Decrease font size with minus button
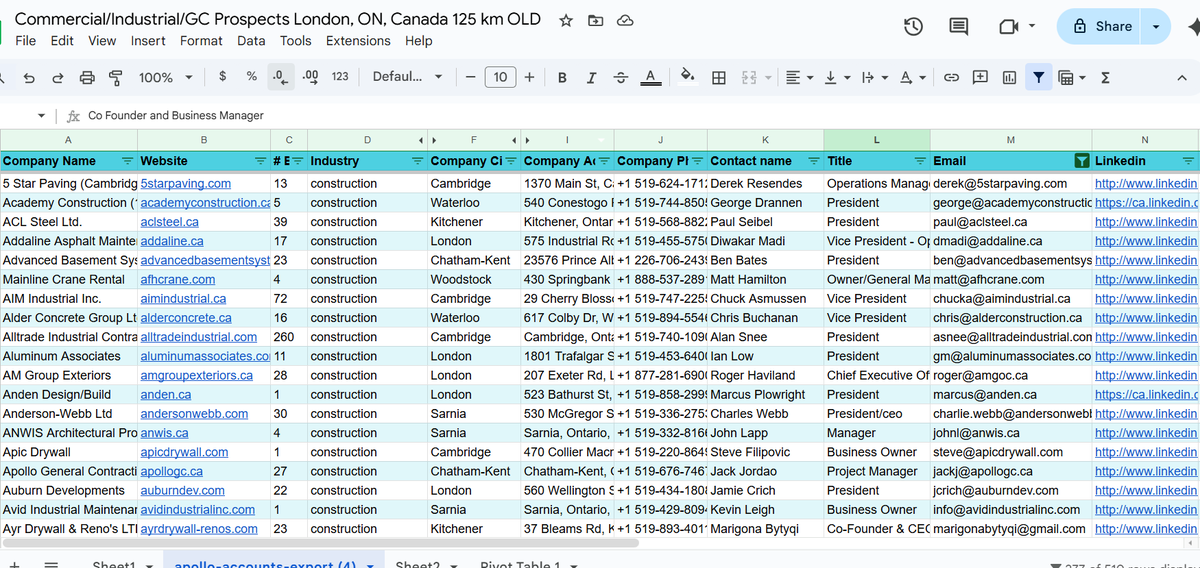Viewport: 1200px width, 568px height. tap(470, 77)
